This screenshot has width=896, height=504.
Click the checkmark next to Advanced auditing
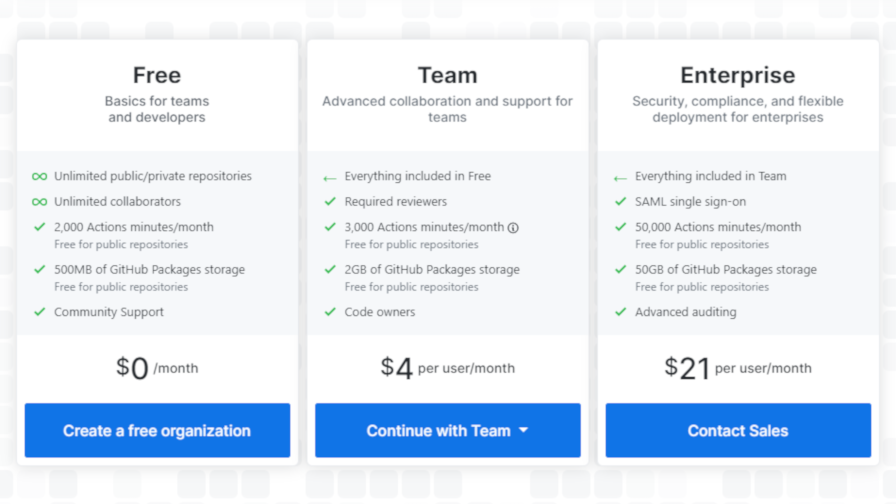coord(621,311)
